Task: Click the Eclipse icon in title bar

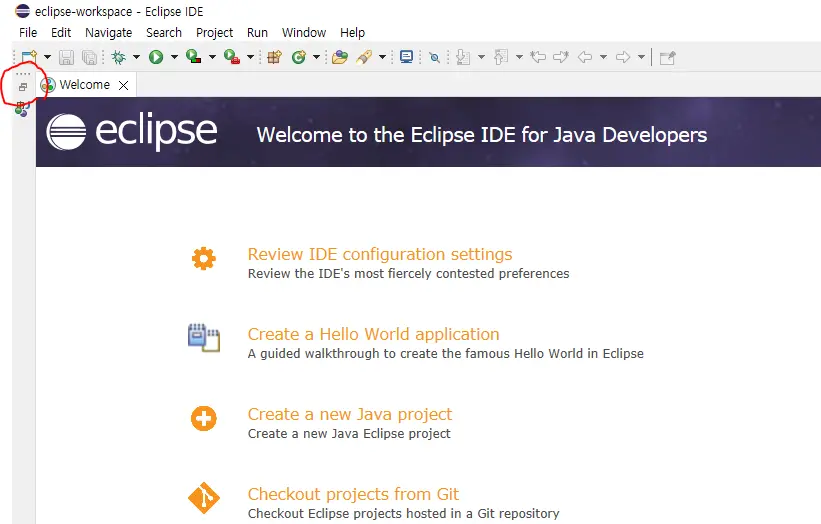Action: pos(23,11)
